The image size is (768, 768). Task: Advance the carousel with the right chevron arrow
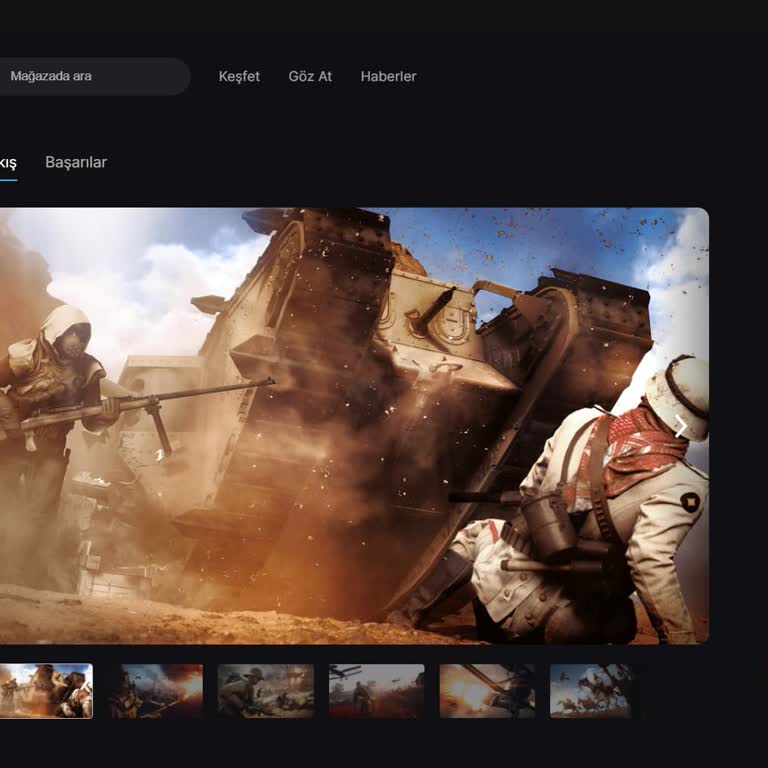tap(680, 426)
